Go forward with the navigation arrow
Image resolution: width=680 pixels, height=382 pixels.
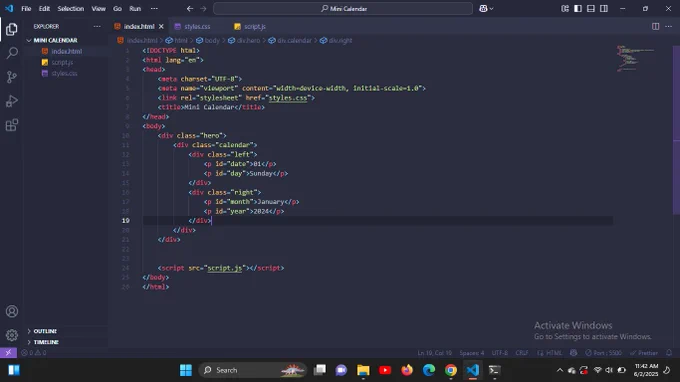[203, 8]
